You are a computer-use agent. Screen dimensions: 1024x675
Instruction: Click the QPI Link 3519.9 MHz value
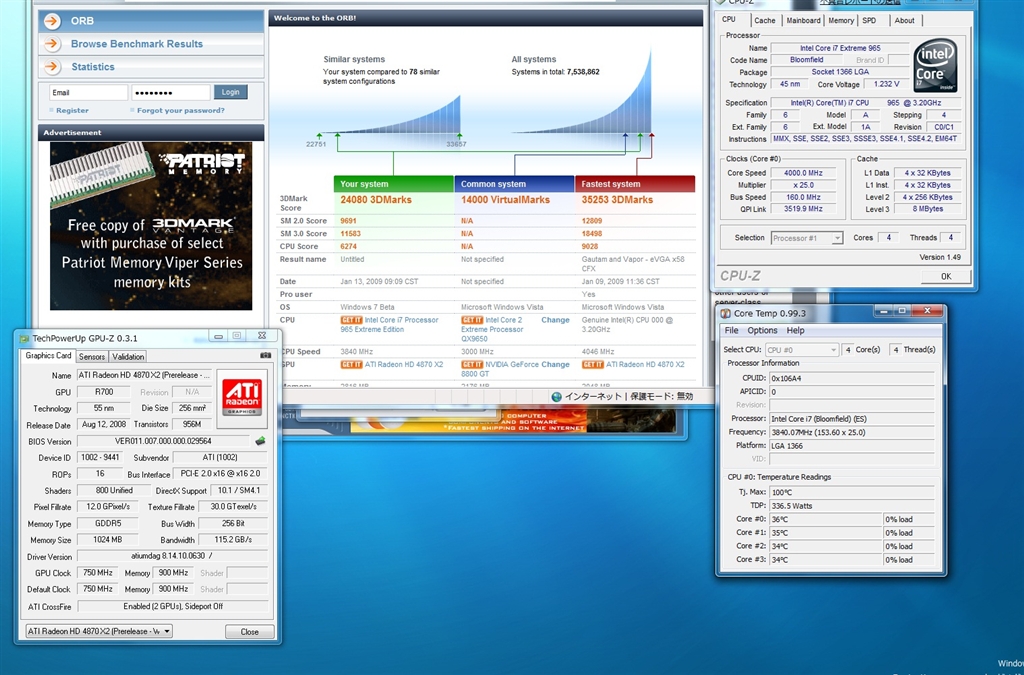tap(803, 209)
